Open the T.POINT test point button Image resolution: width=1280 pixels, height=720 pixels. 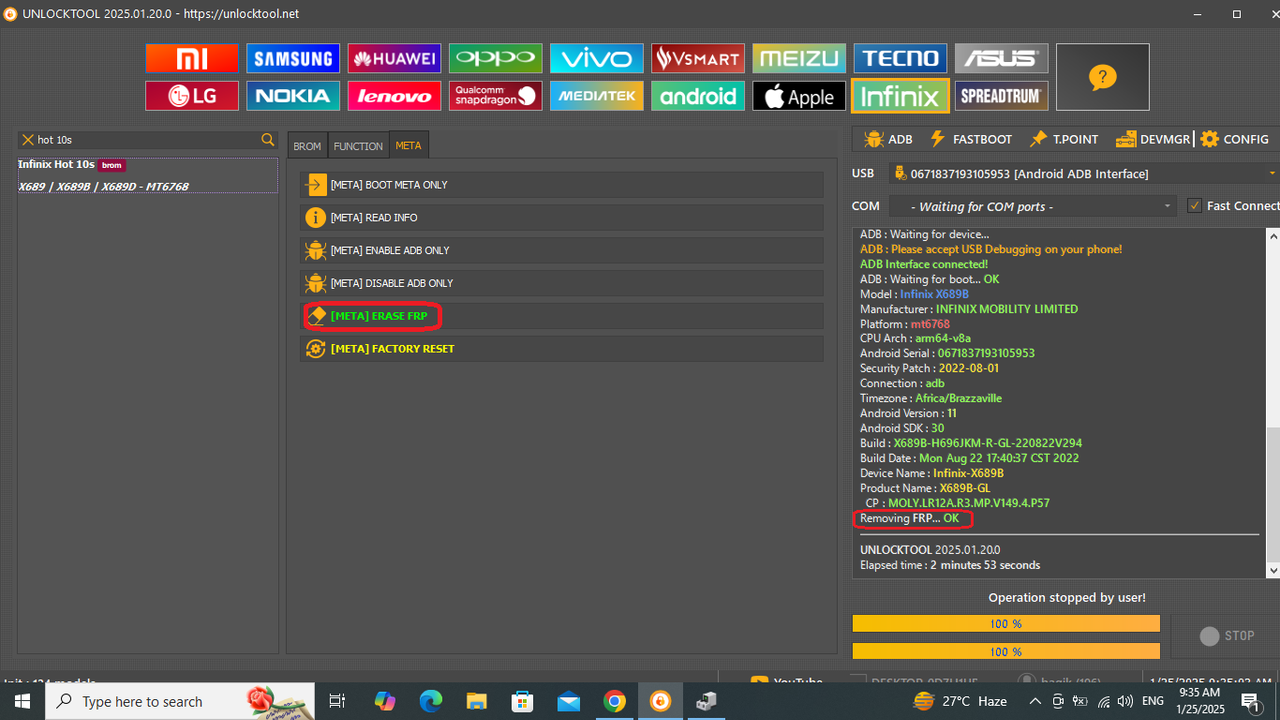(x=1064, y=139)
